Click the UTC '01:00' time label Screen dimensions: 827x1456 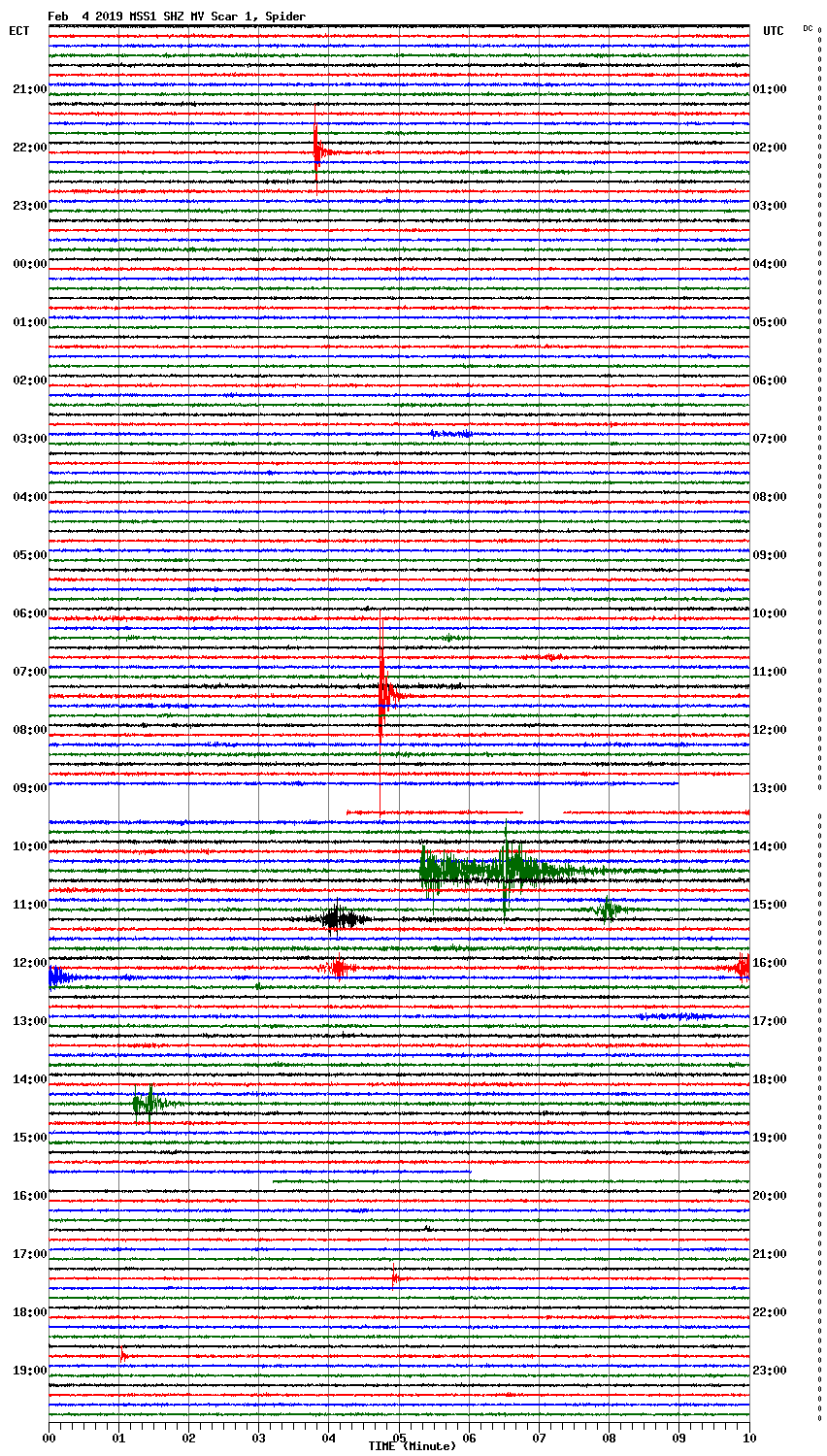(x=770, y=89)
